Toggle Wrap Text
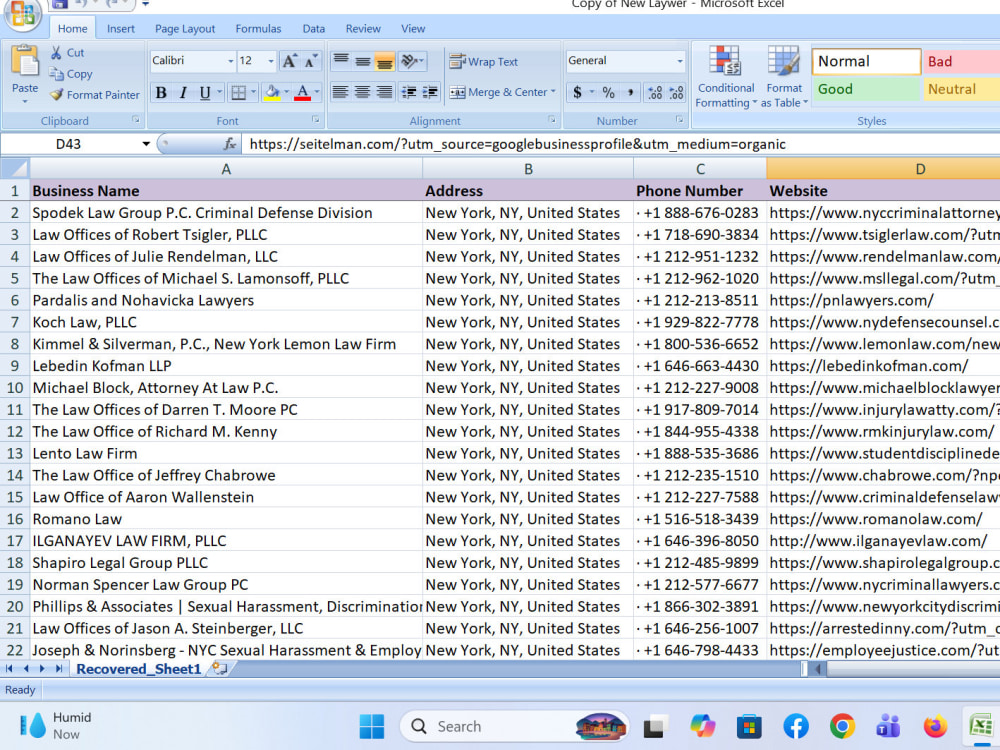Screen dimensions: 1000x750 coord(483,61)
